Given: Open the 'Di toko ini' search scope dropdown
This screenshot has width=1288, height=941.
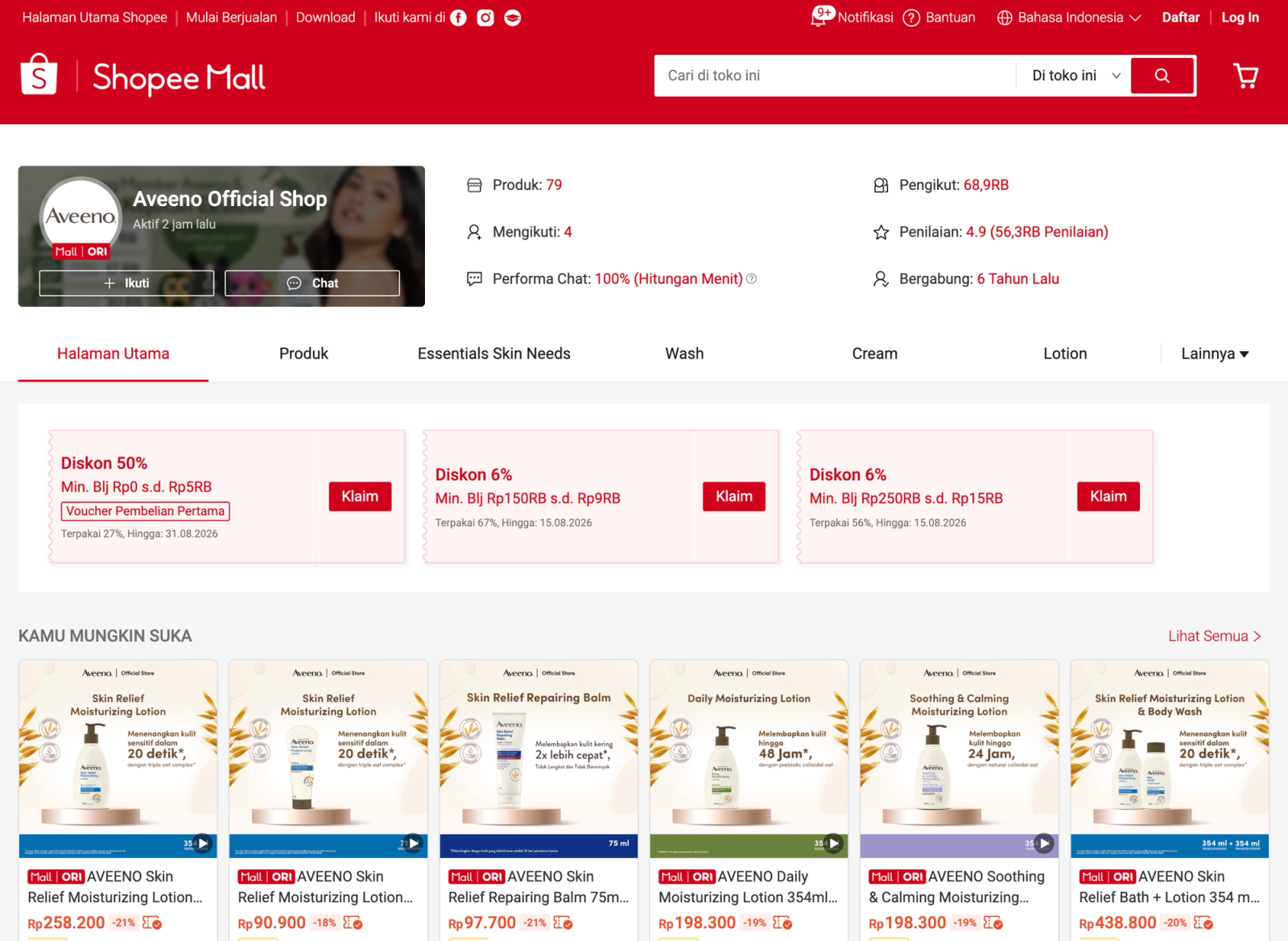Looking at the screenshot, I should click(1075, 76).
